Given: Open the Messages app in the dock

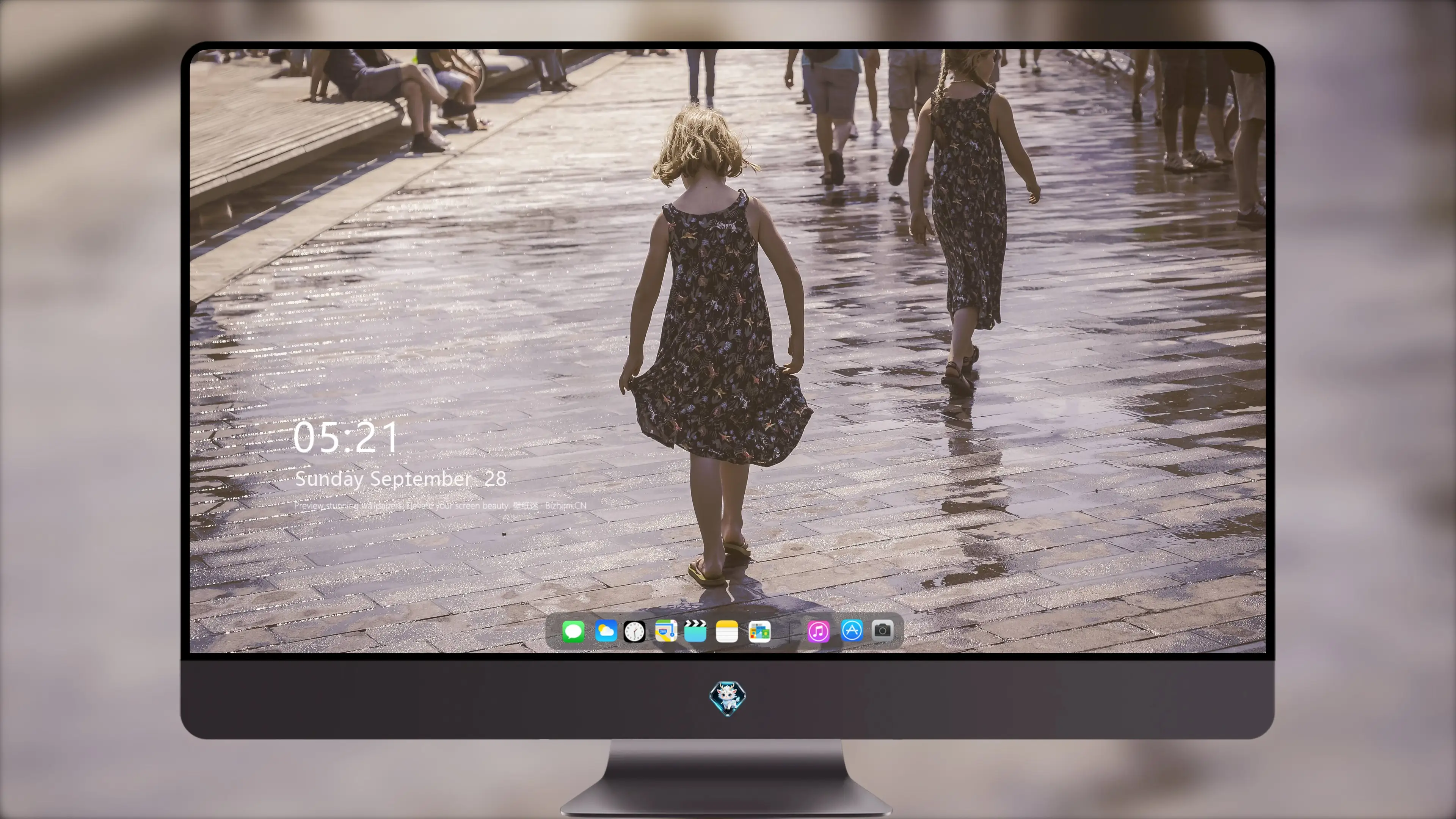Looking at the screenshot, I should 573,631.
